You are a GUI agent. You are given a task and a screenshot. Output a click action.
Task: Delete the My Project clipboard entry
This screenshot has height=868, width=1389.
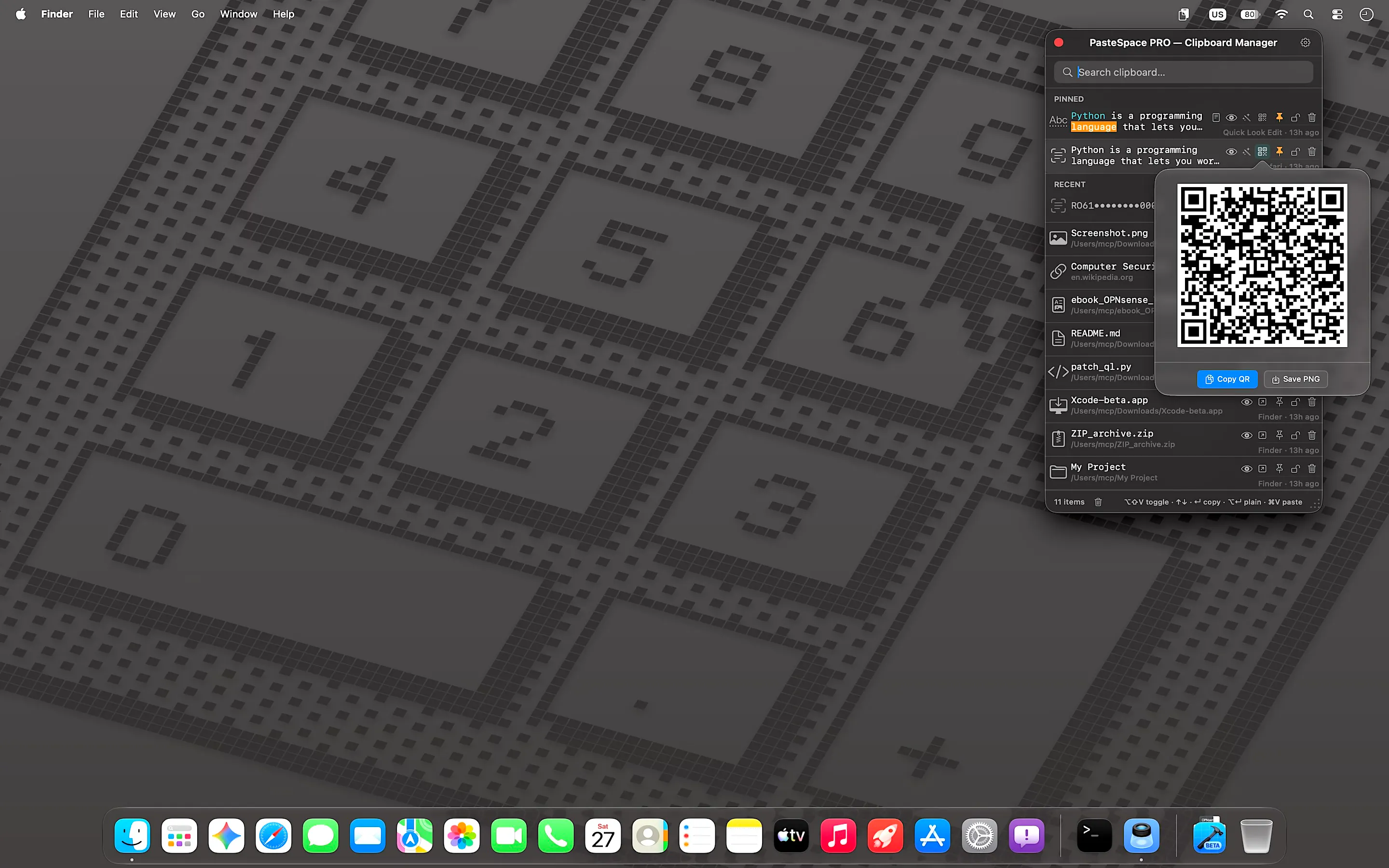[1311, 468]
